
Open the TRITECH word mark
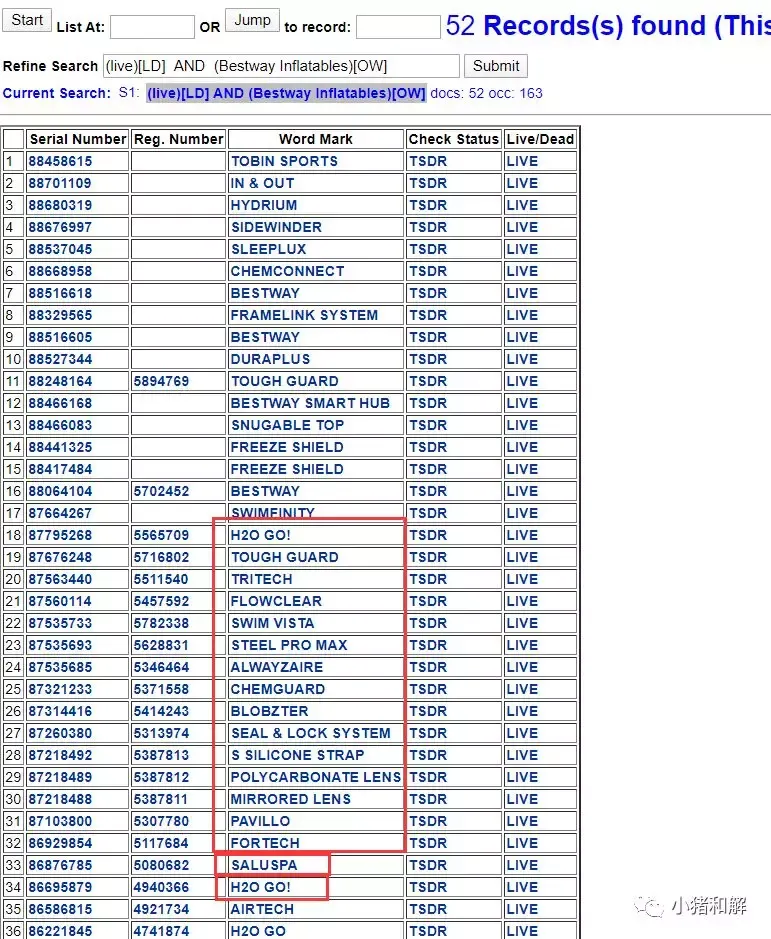pyautogui.click(x=262, y=580)
